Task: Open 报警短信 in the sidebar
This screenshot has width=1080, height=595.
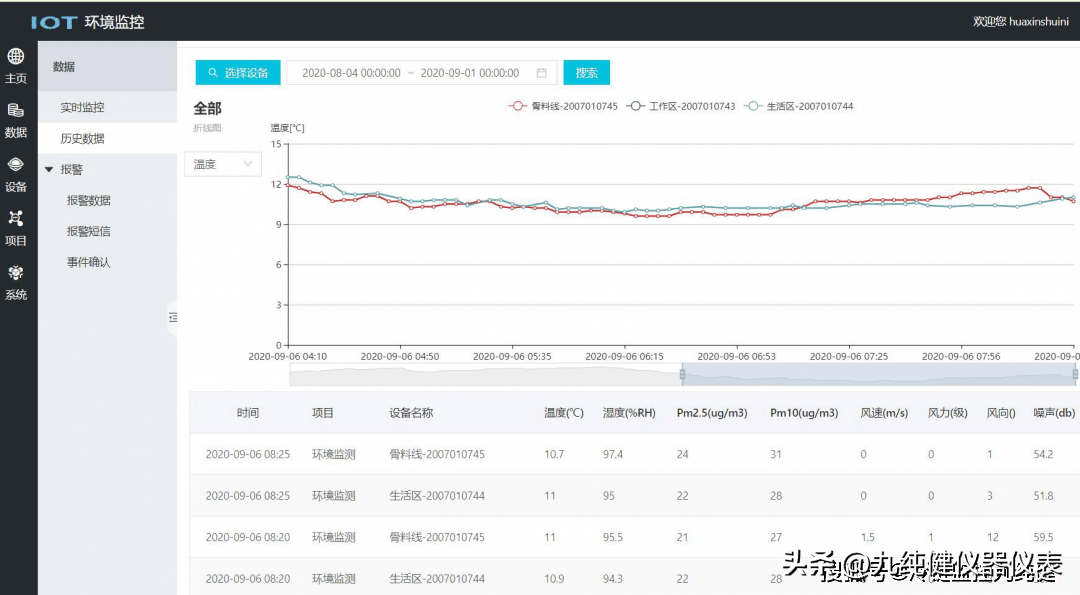Action: click(89, 231)
